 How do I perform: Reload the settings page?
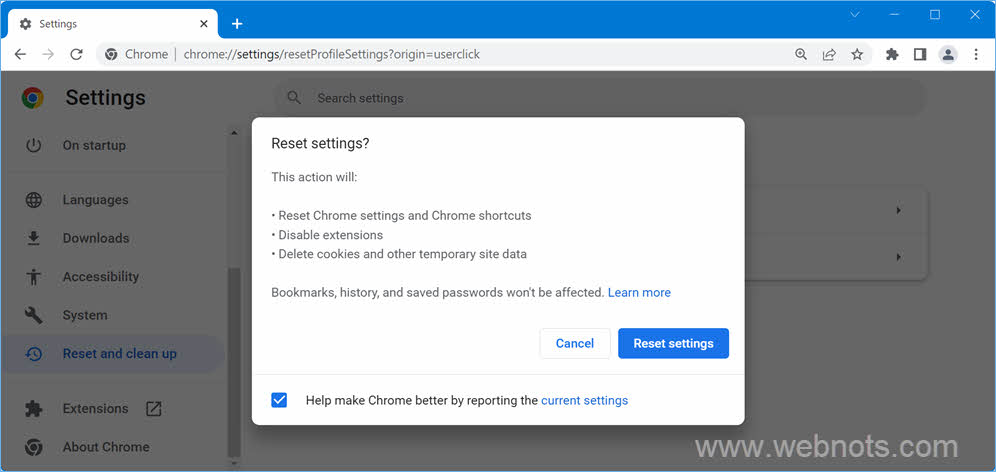[76, 55]
